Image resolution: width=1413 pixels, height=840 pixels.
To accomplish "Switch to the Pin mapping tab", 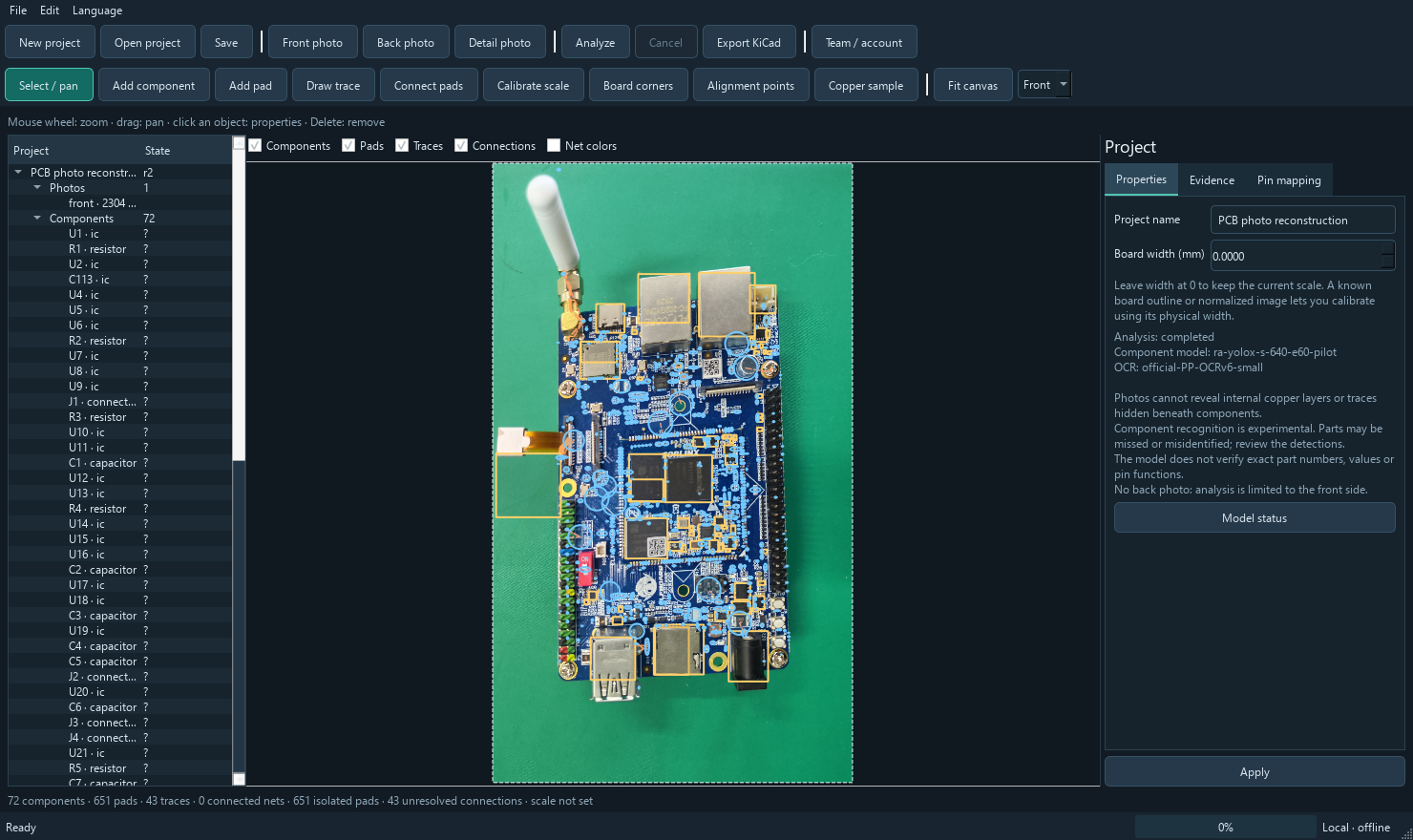I will coord(1289,180).
